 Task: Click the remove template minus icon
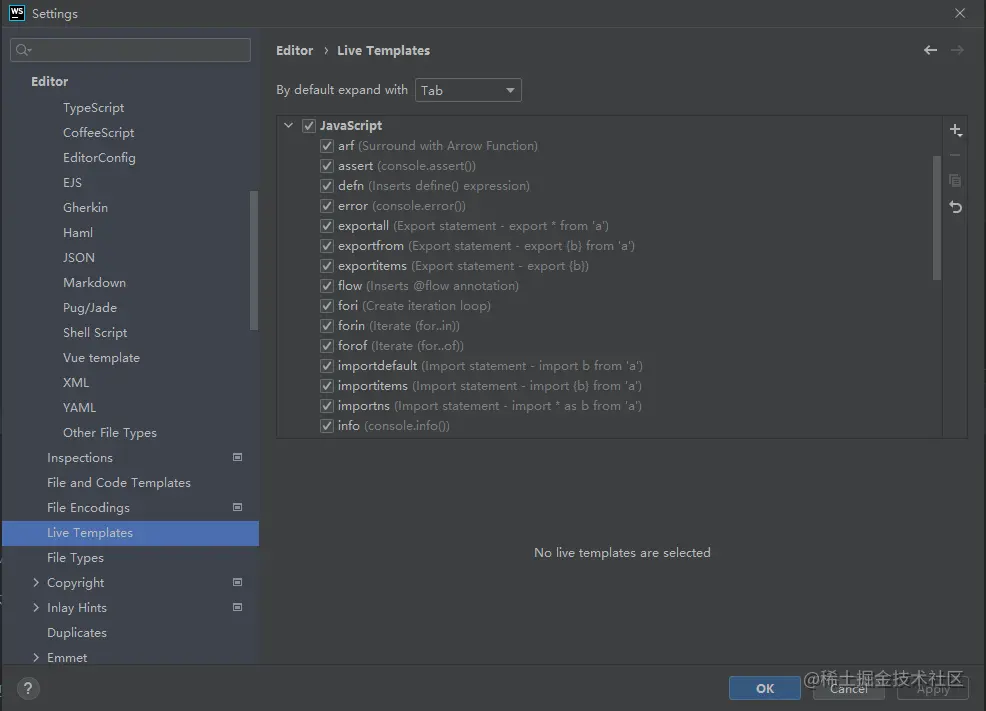[955, 155]
